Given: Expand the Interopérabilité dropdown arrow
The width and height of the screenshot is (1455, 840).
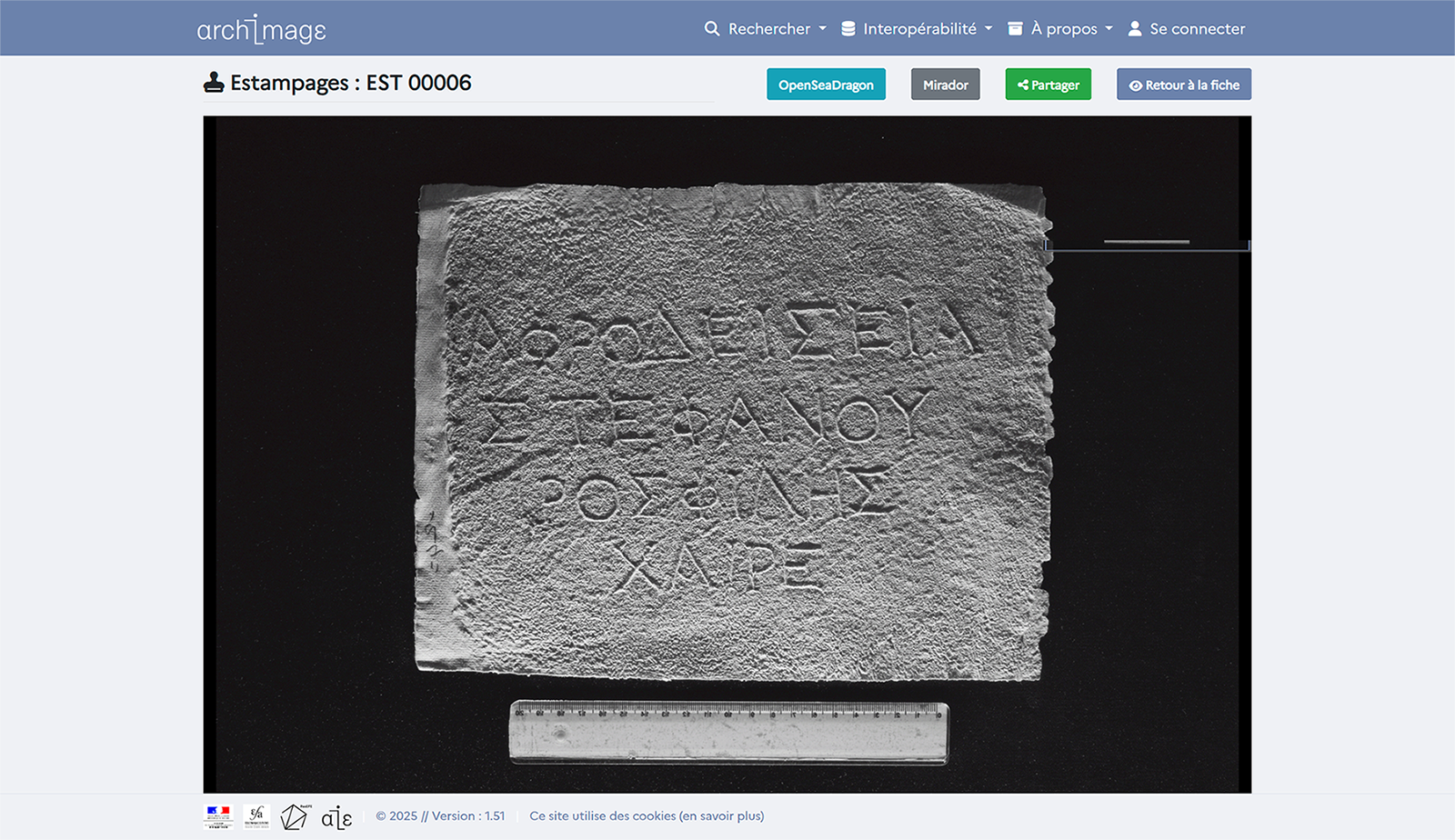Looking at the screenshot, I should [x=988, y=29].
